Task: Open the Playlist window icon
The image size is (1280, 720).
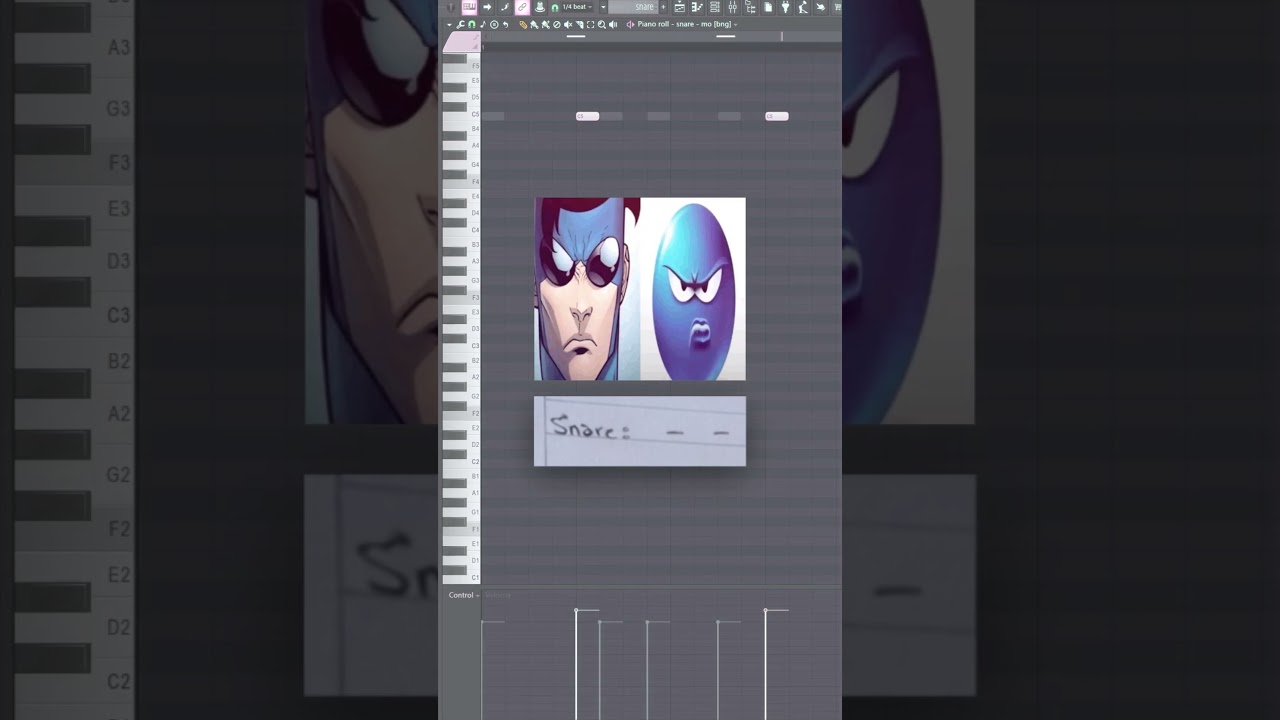Action: tap(679, 7)
